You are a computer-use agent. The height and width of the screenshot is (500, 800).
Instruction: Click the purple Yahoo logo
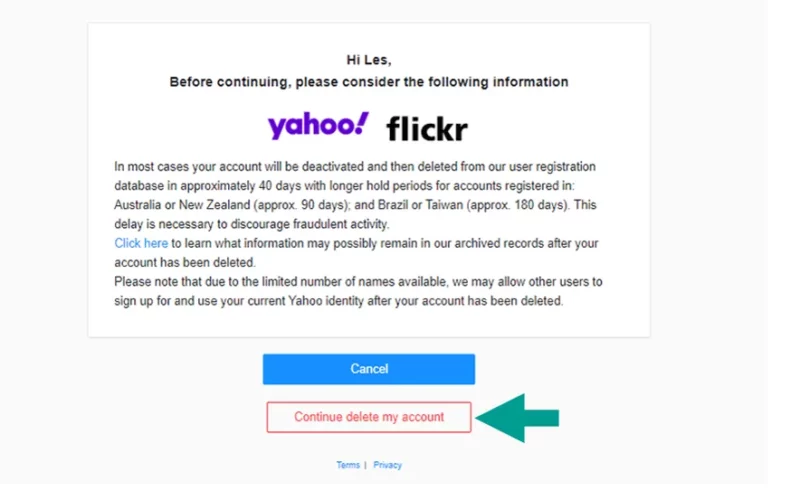coord(318,126)
